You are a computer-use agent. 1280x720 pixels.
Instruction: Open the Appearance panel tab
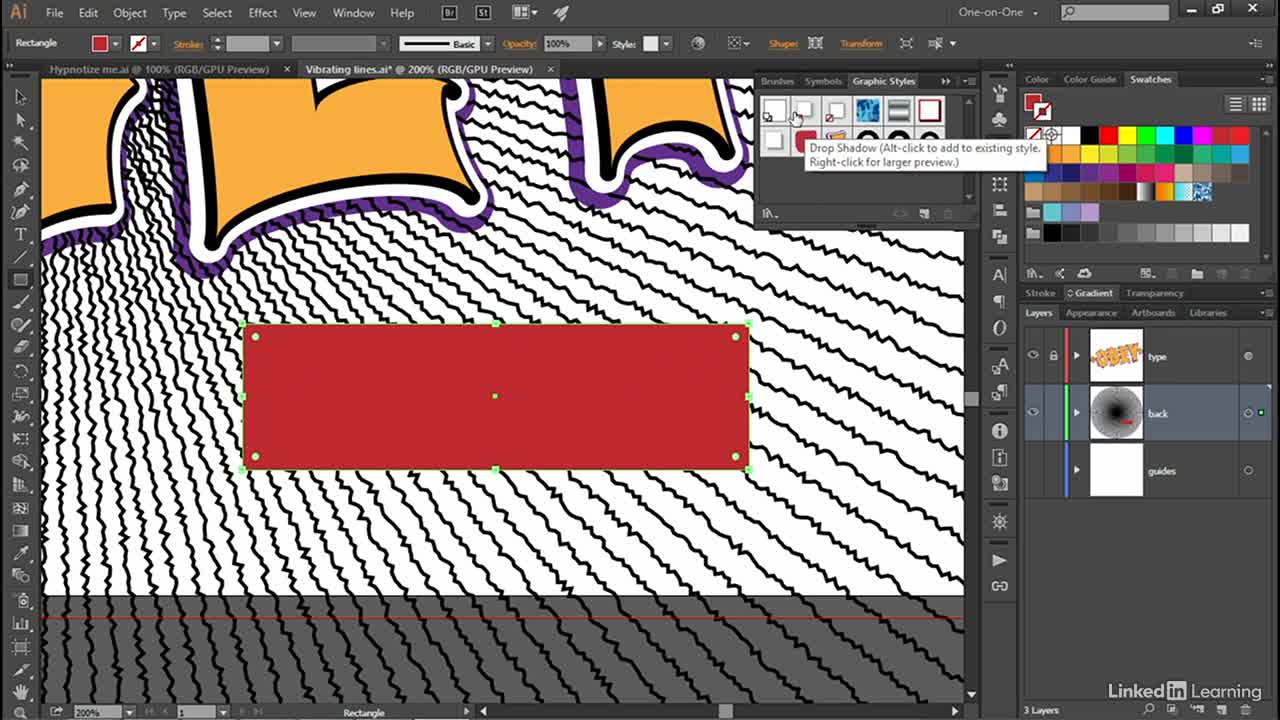(x=1091, y=313)
